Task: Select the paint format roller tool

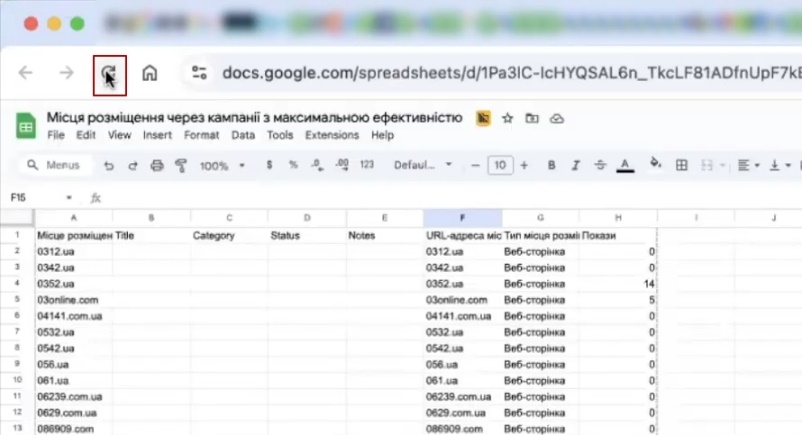Action: pyautogui.click(x=181, y=165)
